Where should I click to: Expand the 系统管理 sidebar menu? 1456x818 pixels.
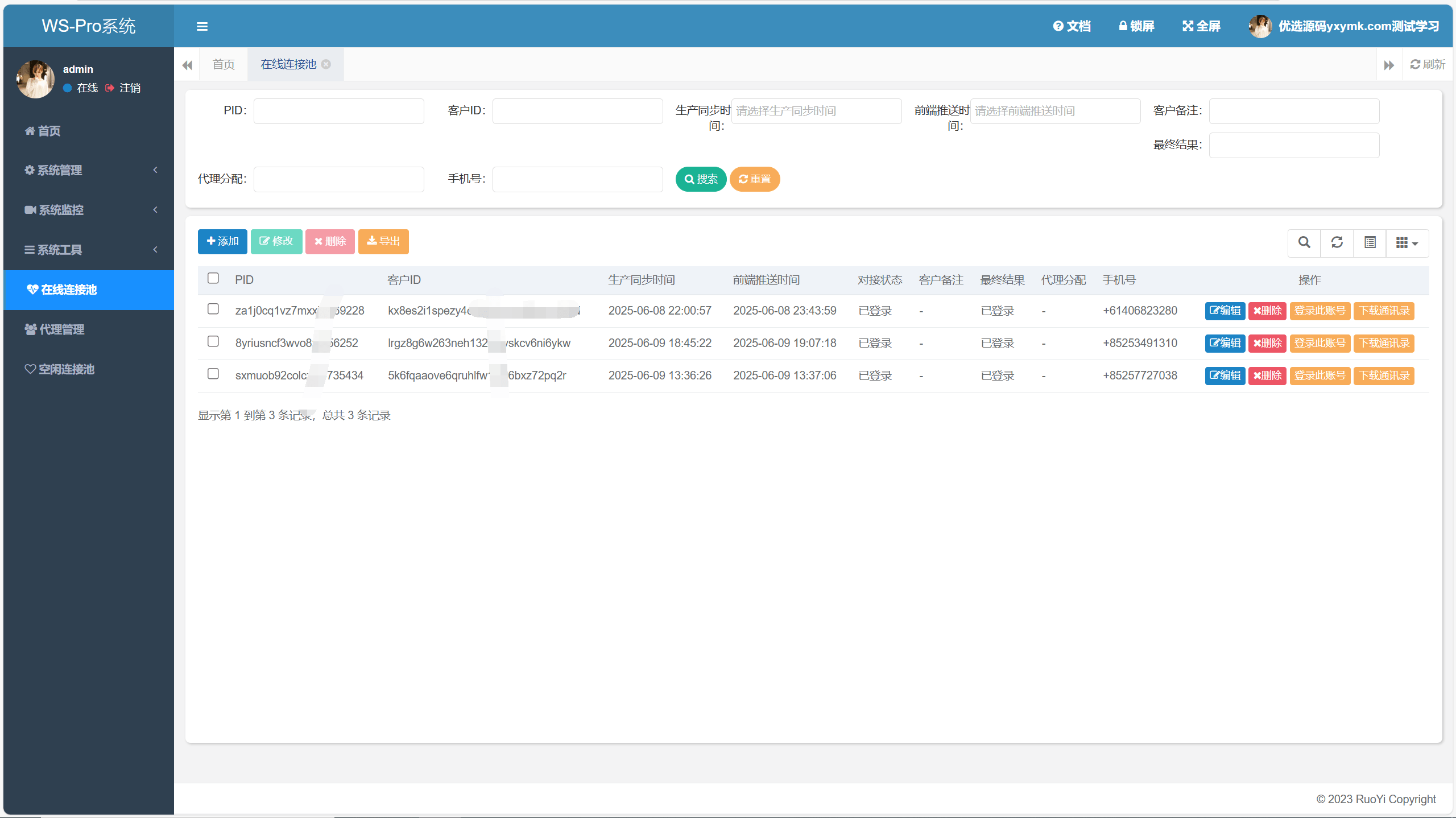89,170
